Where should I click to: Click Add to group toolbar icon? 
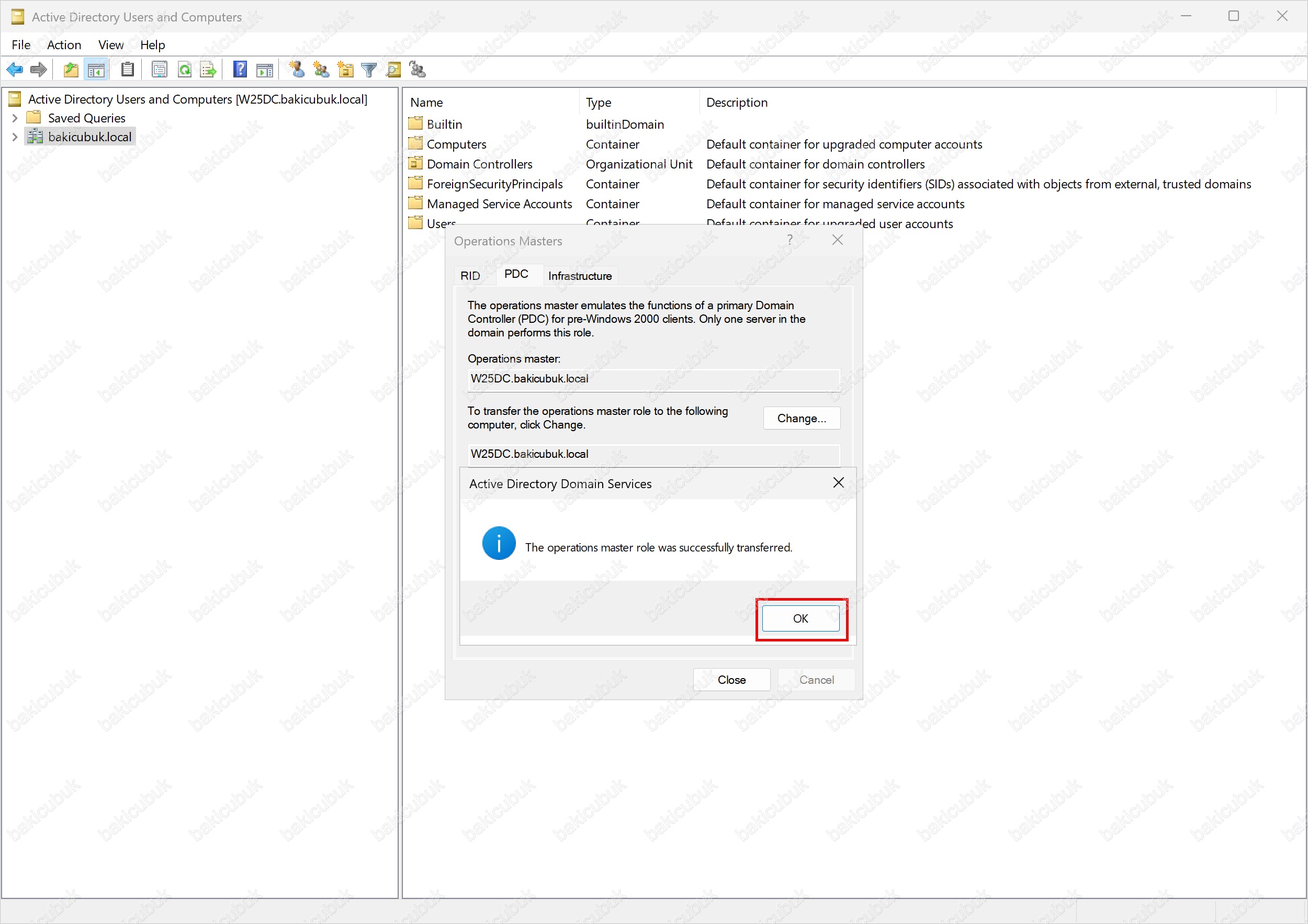pos(418,70)
